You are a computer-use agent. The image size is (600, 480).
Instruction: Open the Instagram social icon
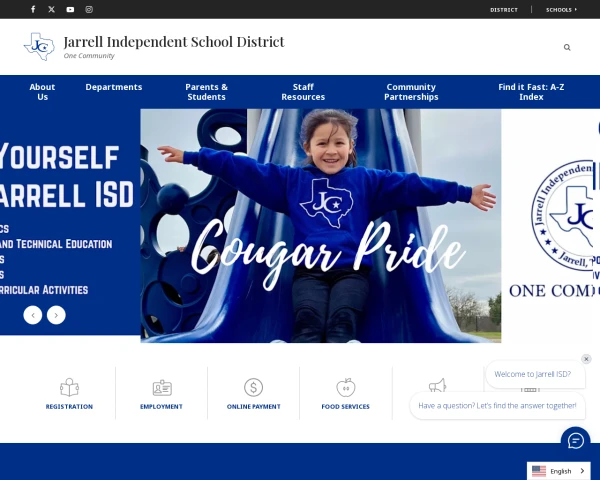tap(89, 9)
